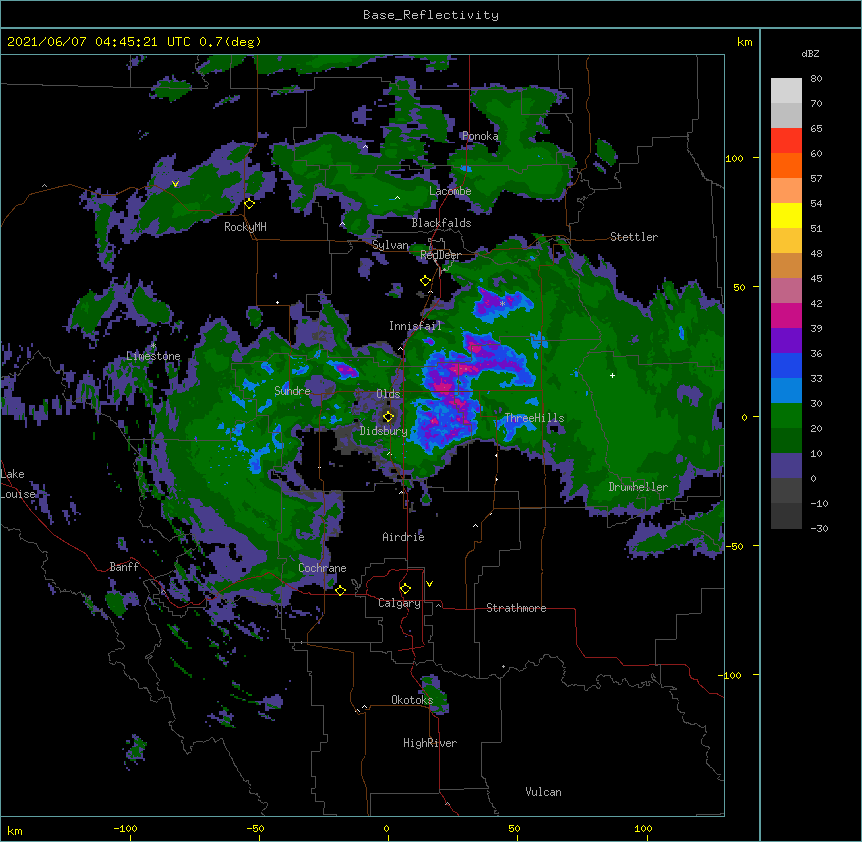Click the Lacombe city label
Viewport: 862px width, 842px height.
coord(450,191)
